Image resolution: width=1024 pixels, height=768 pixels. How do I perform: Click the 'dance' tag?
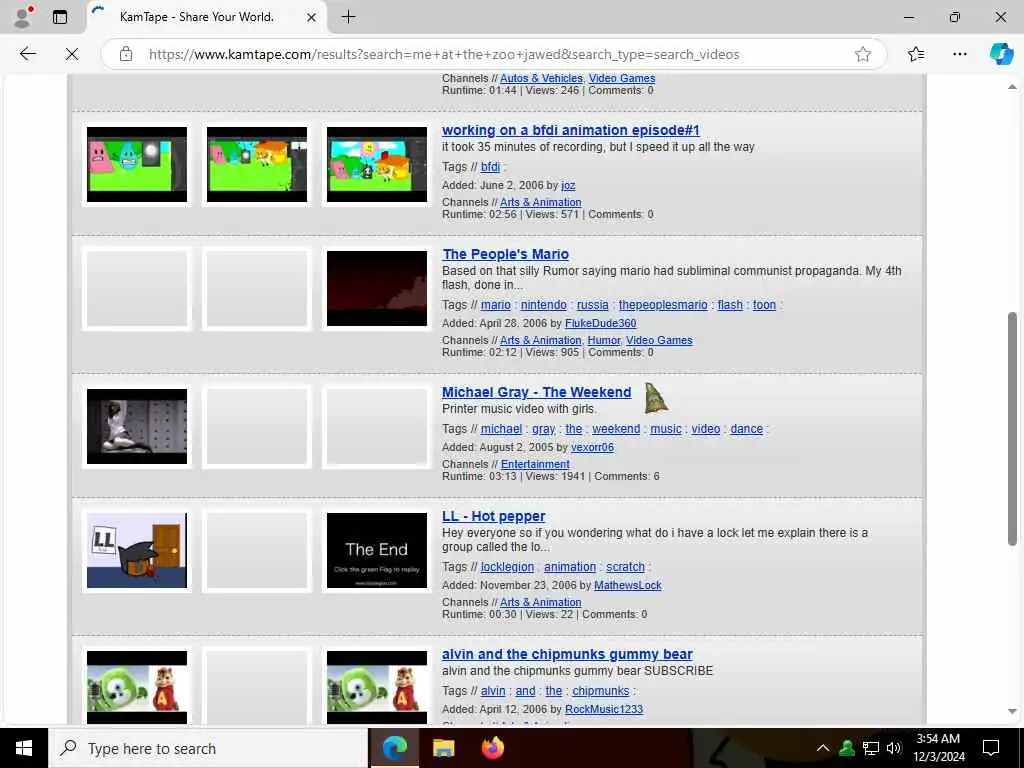click(746, 429)
